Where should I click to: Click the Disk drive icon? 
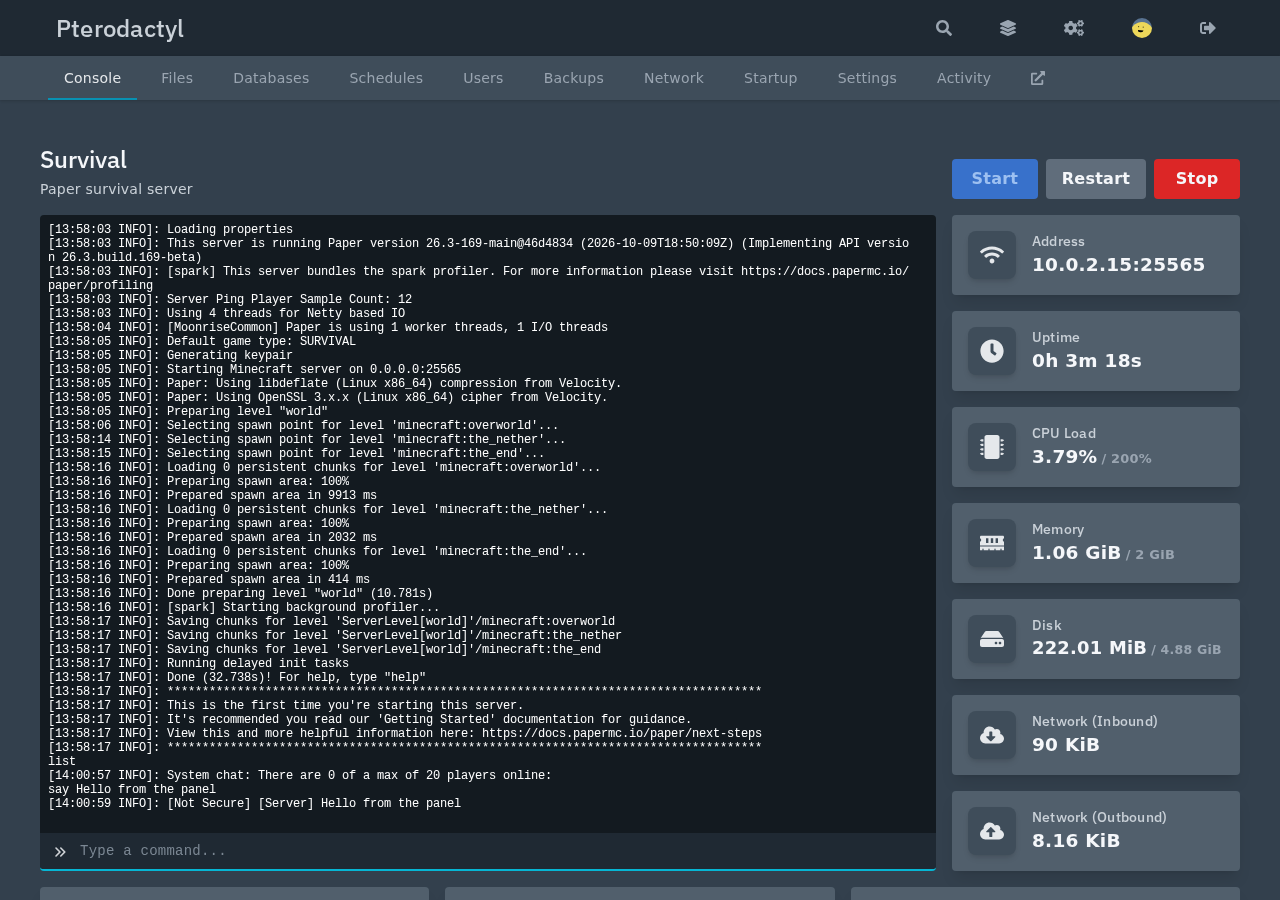pyautogui.click(x=992, y=639)
